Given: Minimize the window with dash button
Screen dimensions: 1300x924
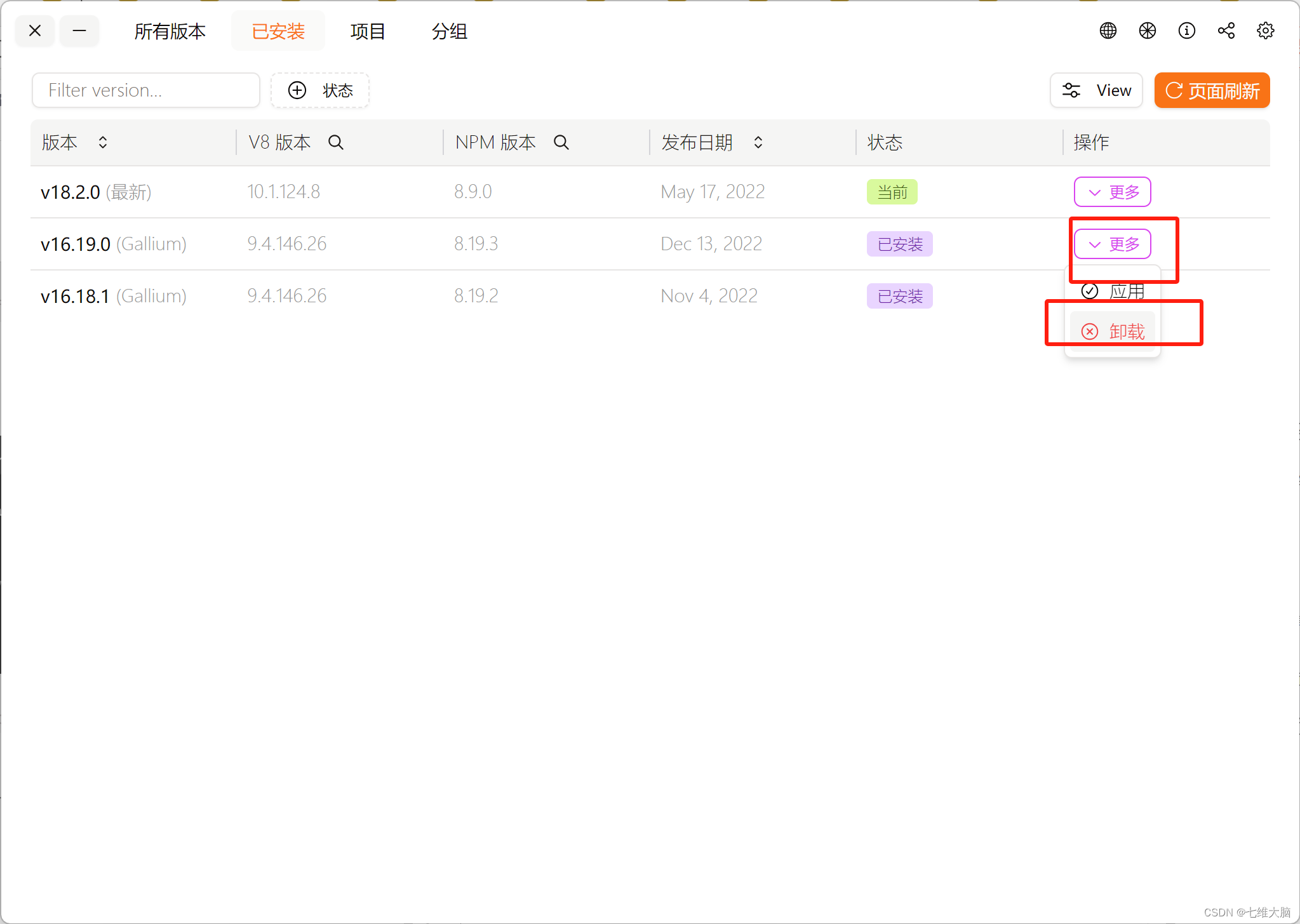Looking at the screenshot, I should pyautogui.click(x=79, y=30).
